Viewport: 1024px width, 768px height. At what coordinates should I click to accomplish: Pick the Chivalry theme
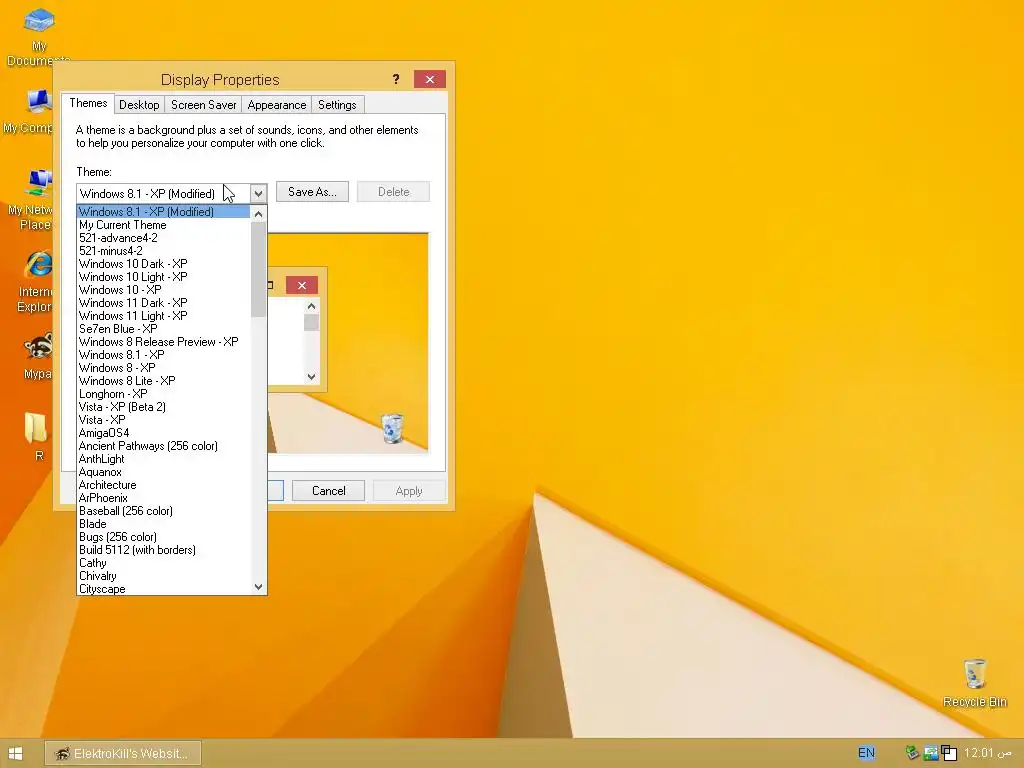click(x=163, y=576)
